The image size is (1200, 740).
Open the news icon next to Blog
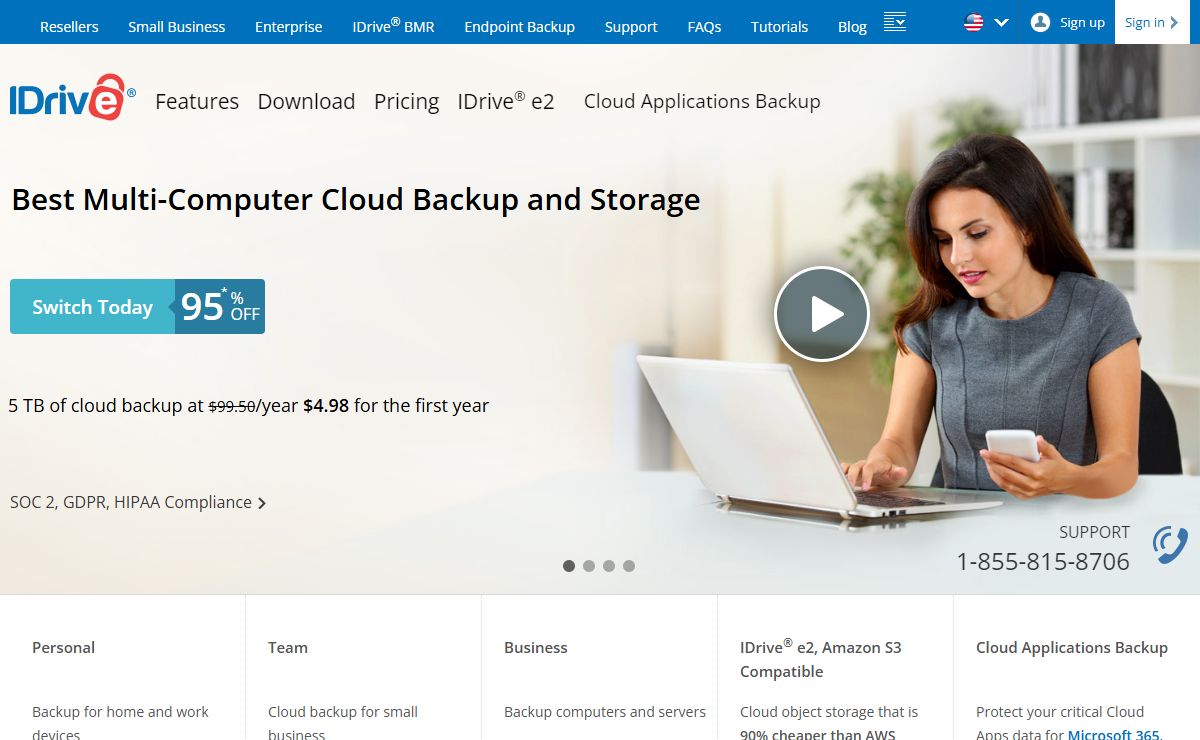(895, 22)
